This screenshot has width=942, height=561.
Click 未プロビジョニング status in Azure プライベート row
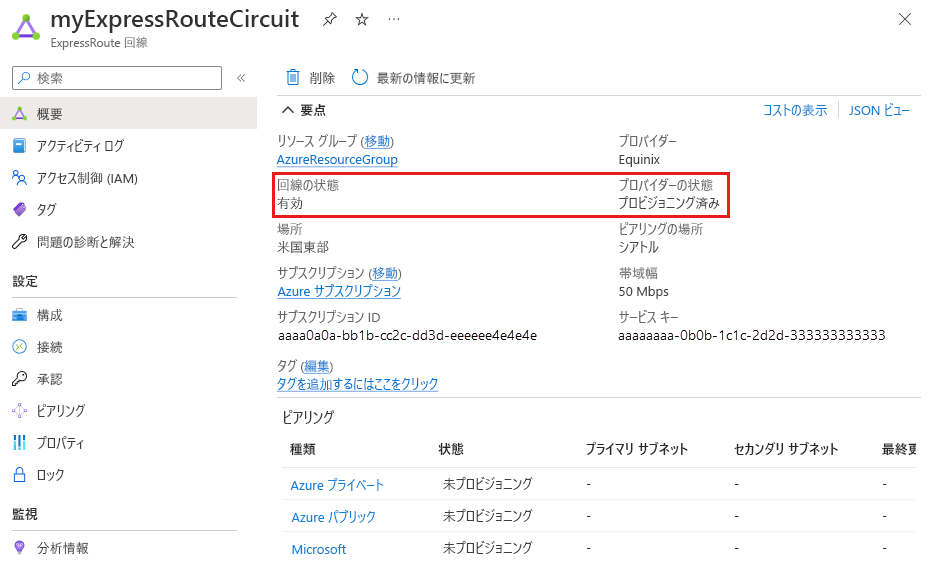coord(488,484)
